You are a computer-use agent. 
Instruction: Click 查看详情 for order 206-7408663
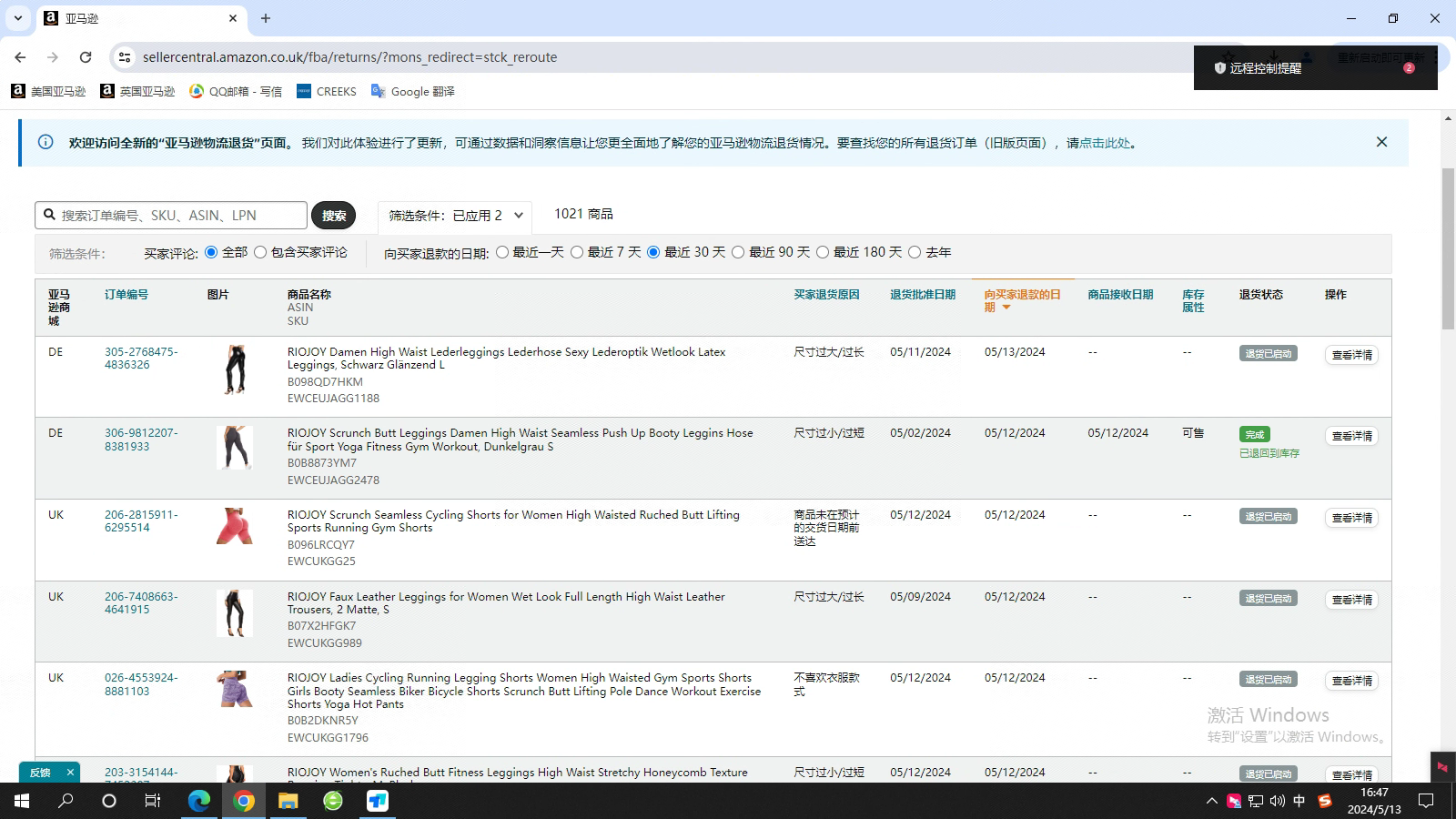click(x=1351, y=600)
